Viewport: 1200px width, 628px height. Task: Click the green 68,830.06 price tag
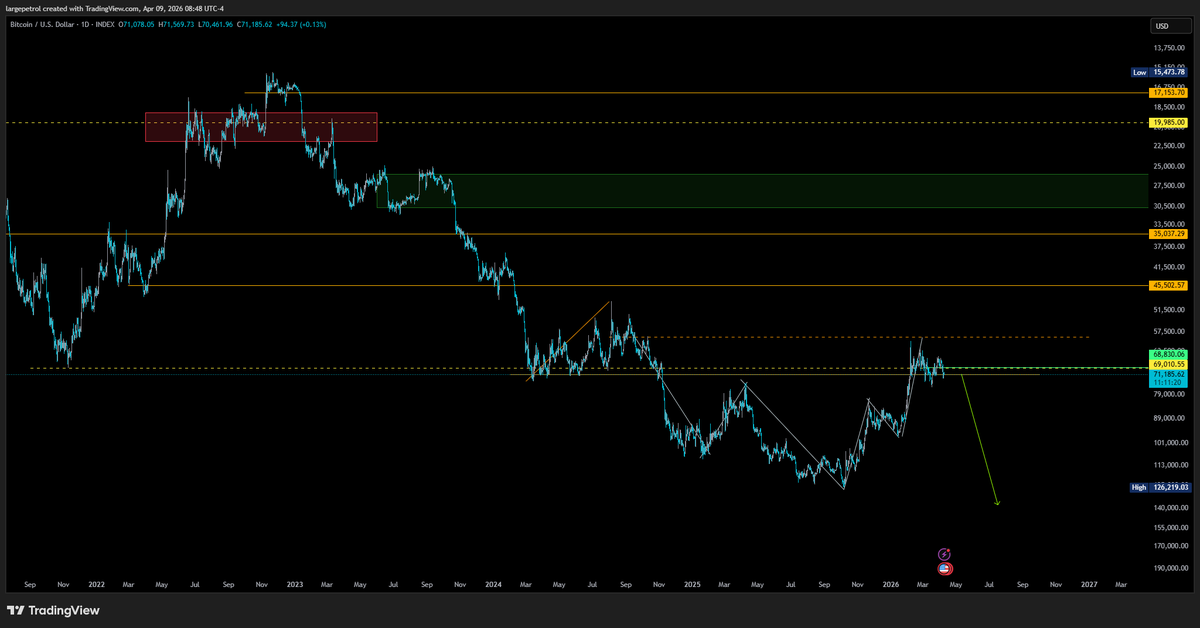pyautogui.click(x=1169, y=354)
